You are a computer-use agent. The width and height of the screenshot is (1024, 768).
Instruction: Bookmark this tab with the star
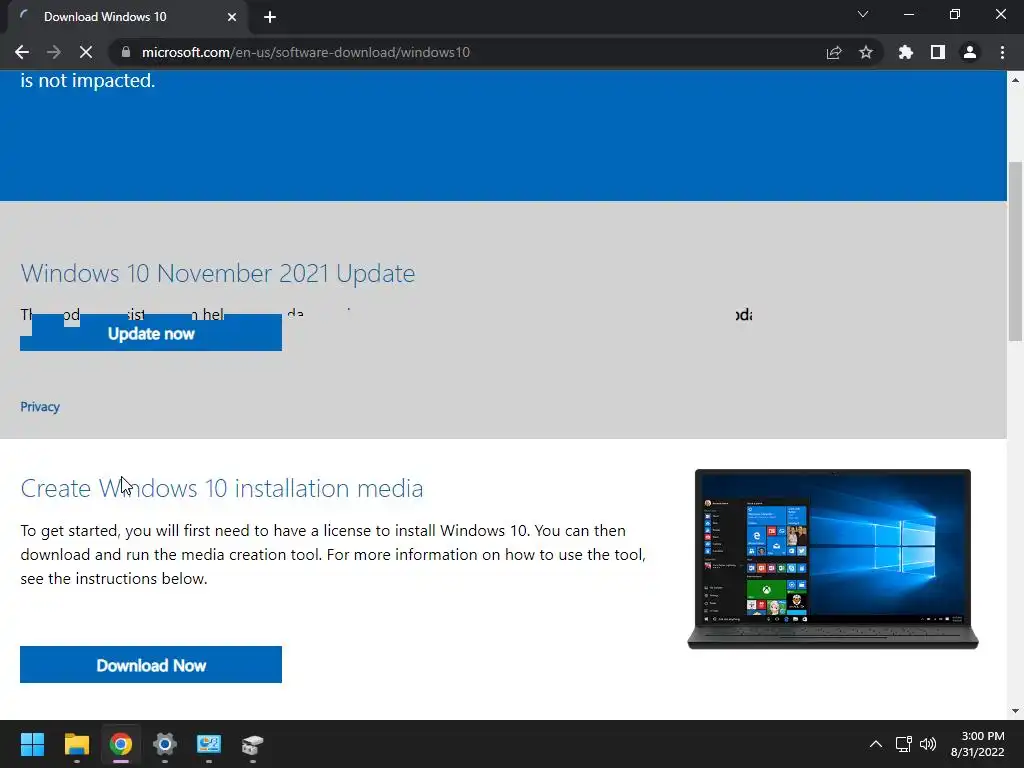(866, 52)
